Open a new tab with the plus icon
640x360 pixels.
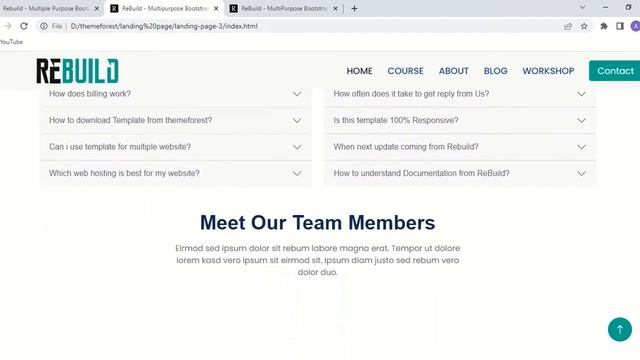click(354, 9)
